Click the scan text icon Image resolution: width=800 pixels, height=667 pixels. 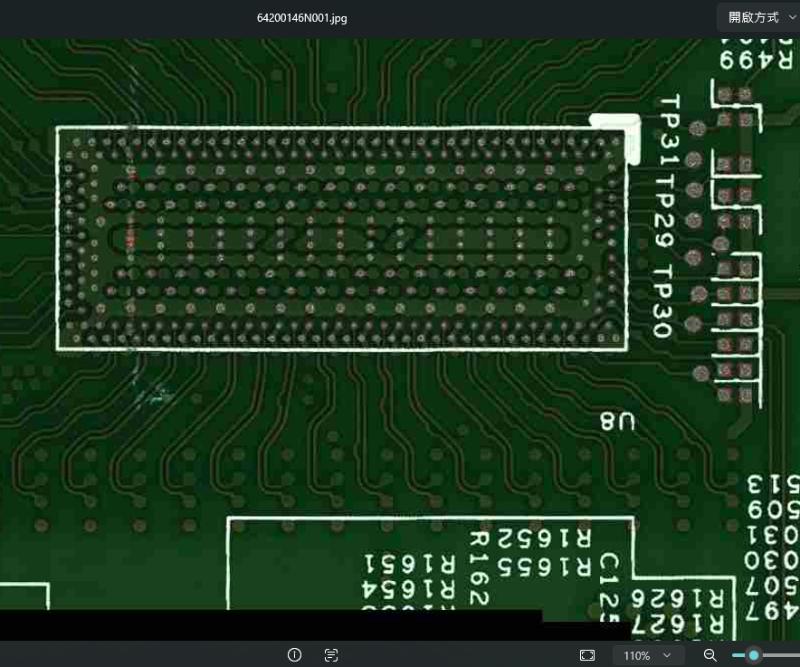click(x=331, y=655)
